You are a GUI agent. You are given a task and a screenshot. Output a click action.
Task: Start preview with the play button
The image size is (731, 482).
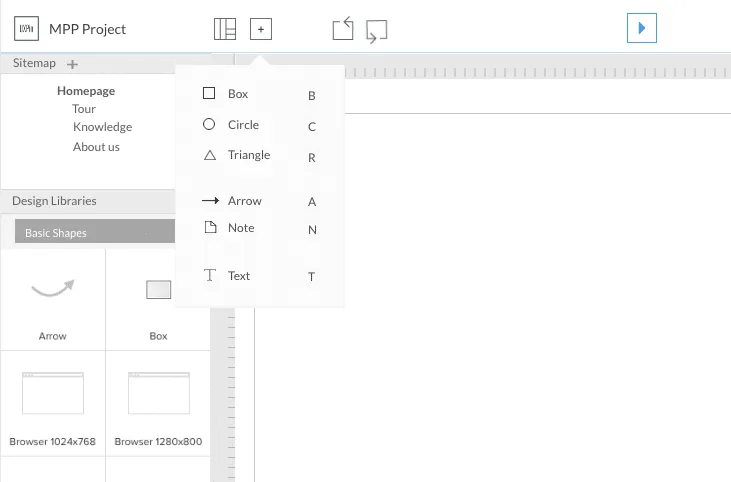click(x=641, y=28)
